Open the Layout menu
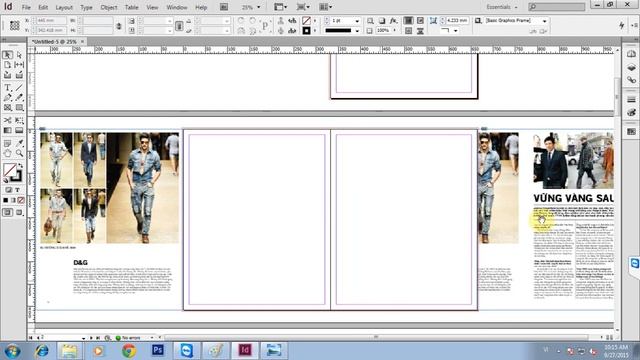The width and height of the screenshot is (640, 360). pyautogui.click(x=64, y=7)
